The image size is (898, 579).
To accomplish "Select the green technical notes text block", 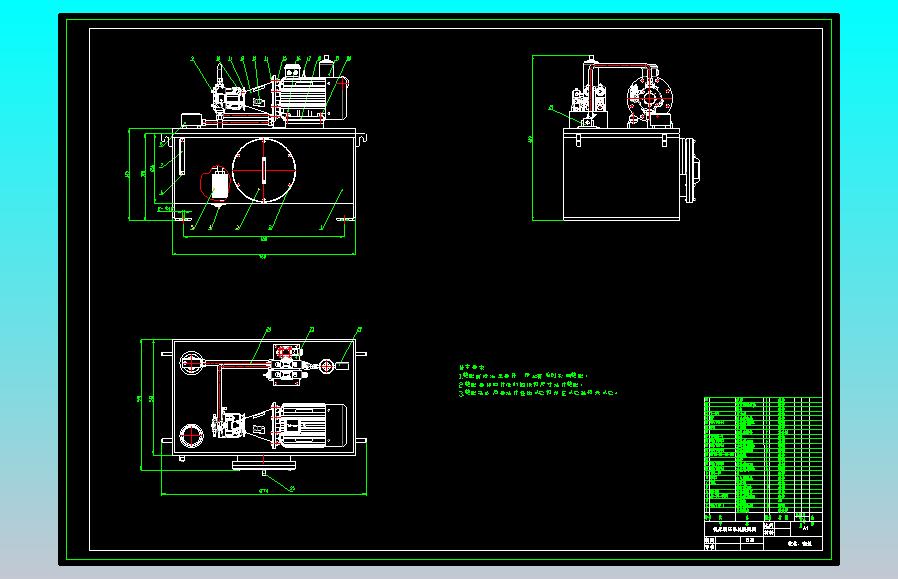I will pos(538,381).
